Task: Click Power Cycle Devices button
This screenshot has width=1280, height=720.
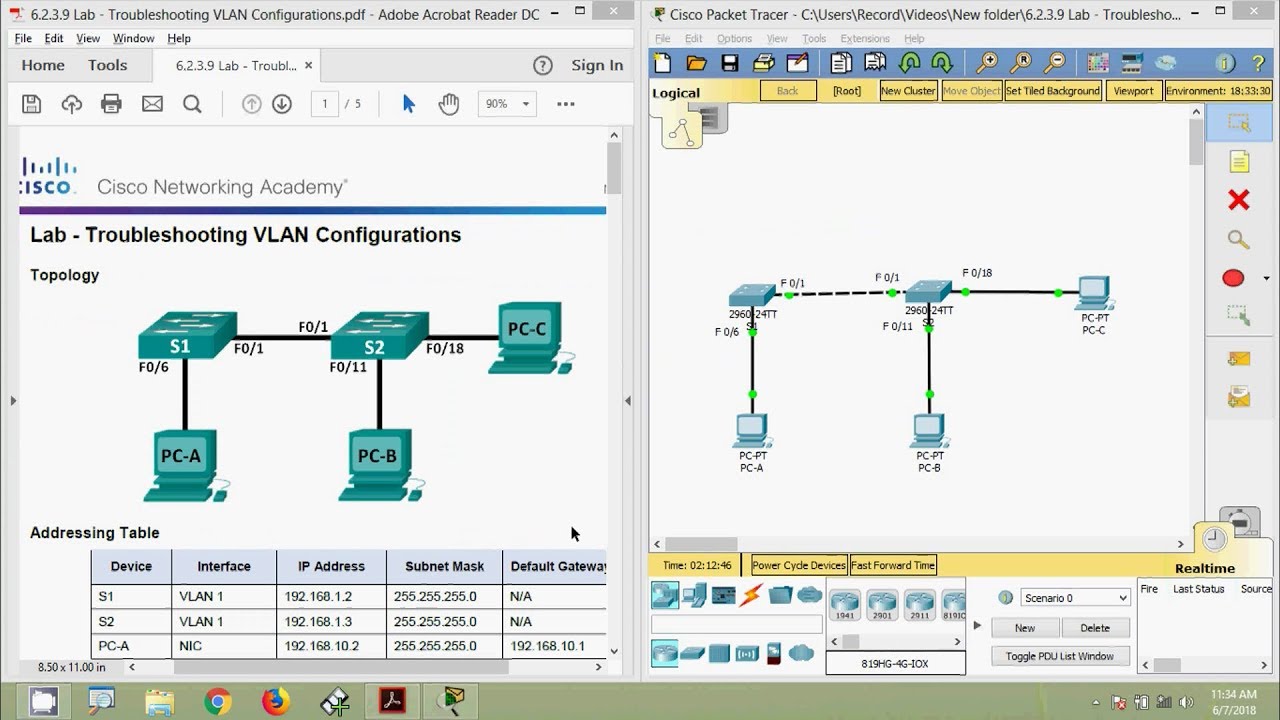Action: coord(799,565)
